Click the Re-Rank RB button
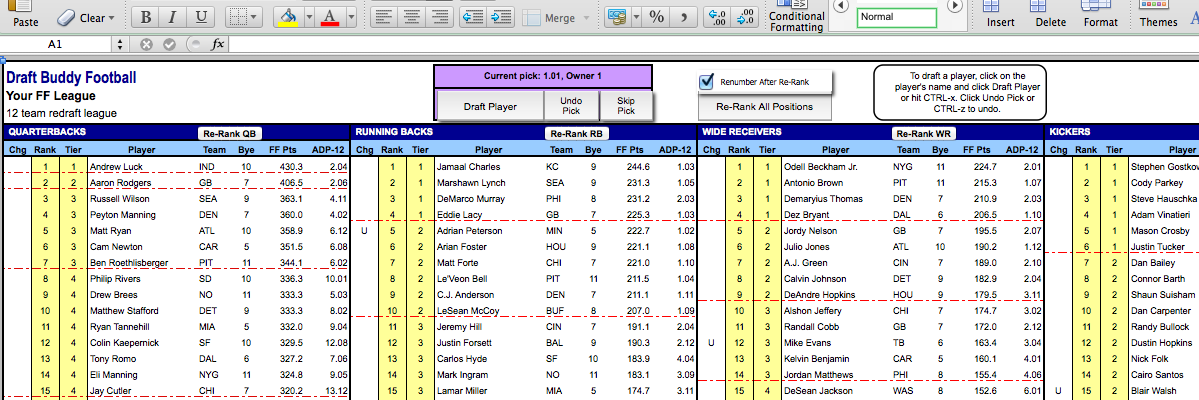 577,133
